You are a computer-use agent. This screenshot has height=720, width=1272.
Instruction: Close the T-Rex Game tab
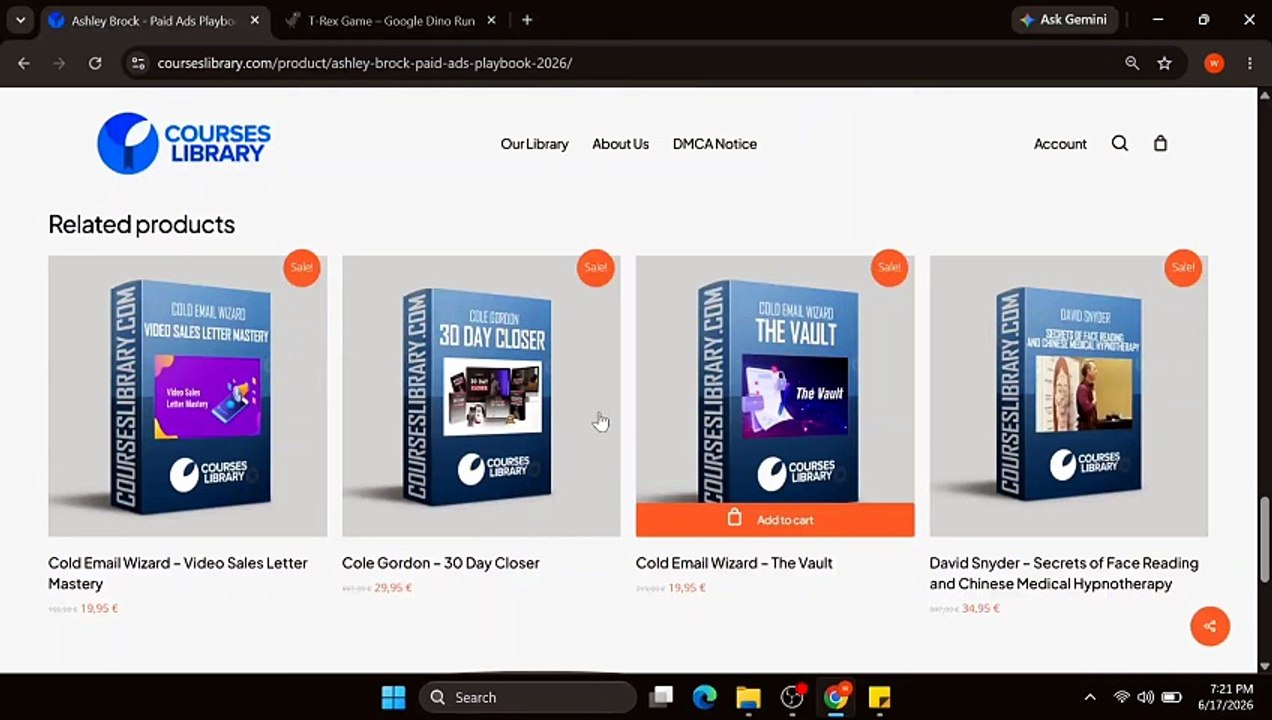493,20
